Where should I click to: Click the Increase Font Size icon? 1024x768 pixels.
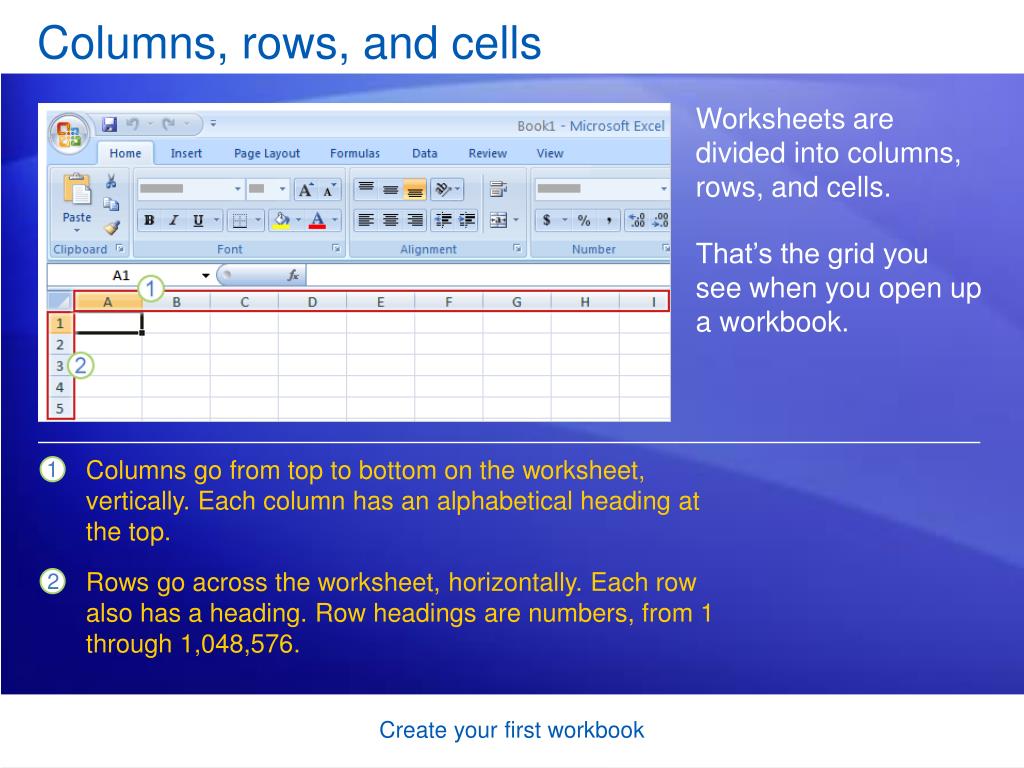pyautogui.click(x=305, y=189)
